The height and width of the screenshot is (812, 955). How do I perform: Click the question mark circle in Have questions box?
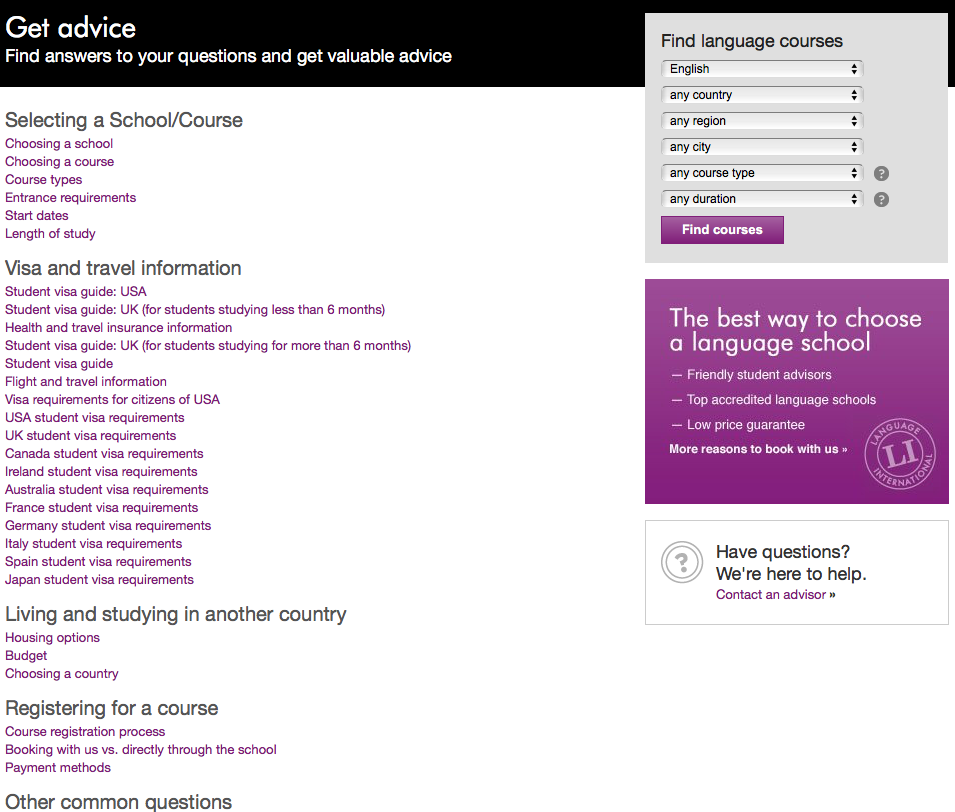[682, 562]
